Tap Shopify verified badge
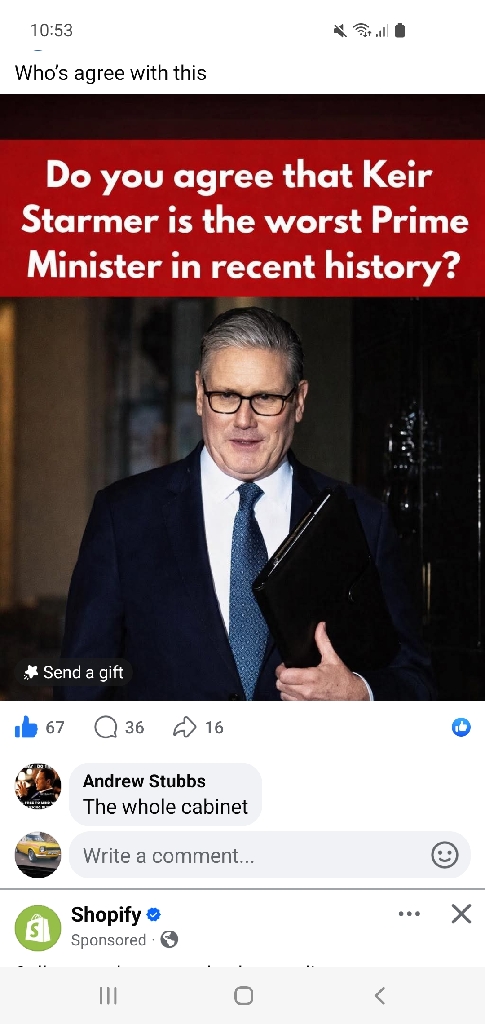 pos(154,915)
